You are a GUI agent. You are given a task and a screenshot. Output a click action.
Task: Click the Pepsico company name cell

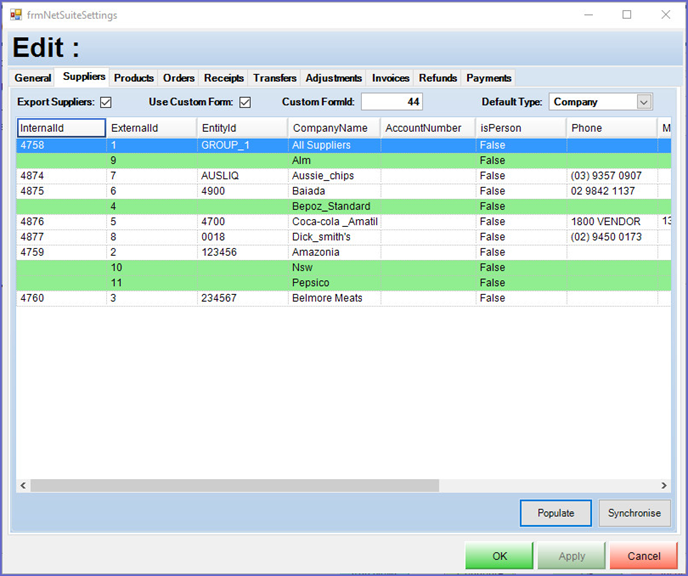[333, 283]
